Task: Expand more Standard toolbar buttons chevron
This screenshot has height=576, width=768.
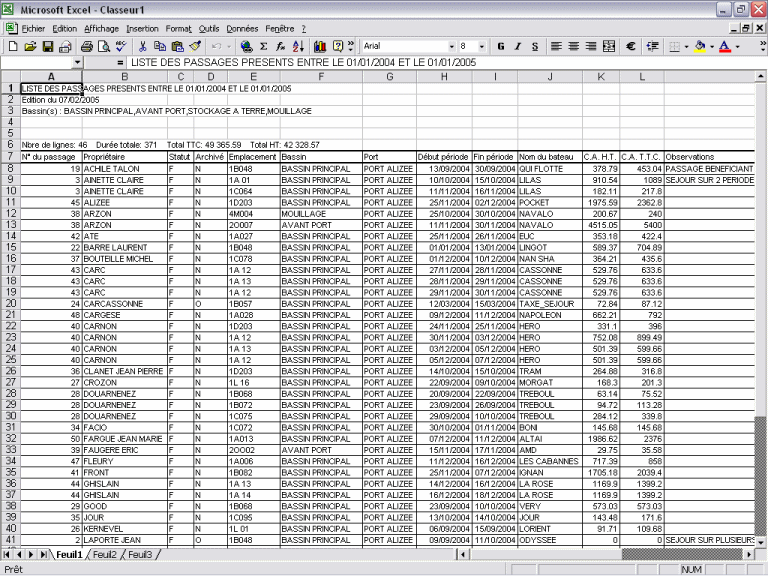Action: [x=351, y=47]
